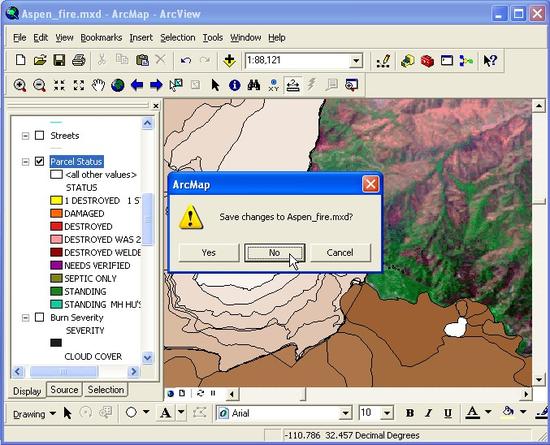Screen dimensions: 550x445
Task: Click the Fixed Zoom Out arrows icon
Action: pos(79,85)
